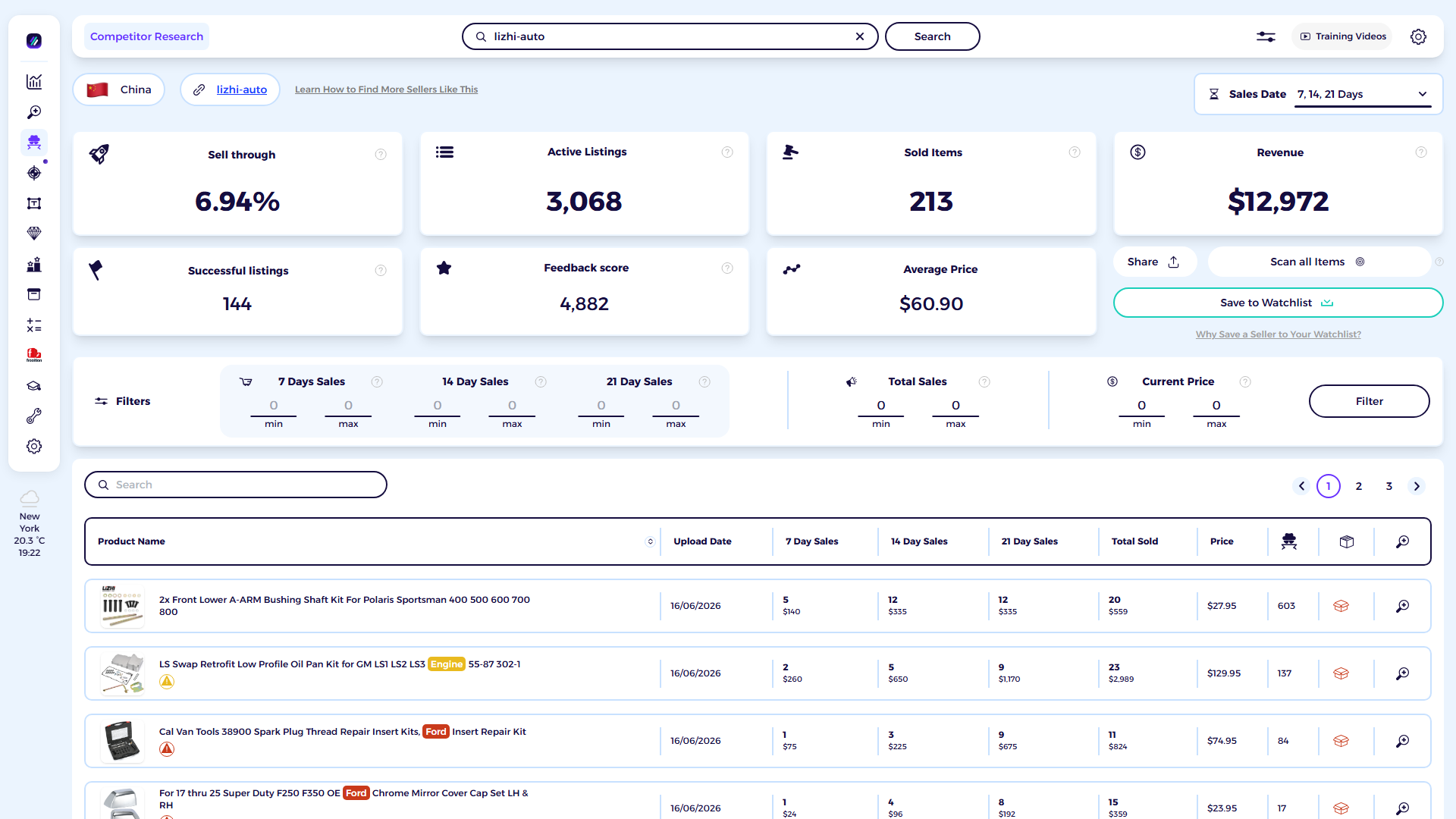The height and width of the screenshot is (819, 1456).
Task: Click Current Price max input
Action: (1216, 406)
